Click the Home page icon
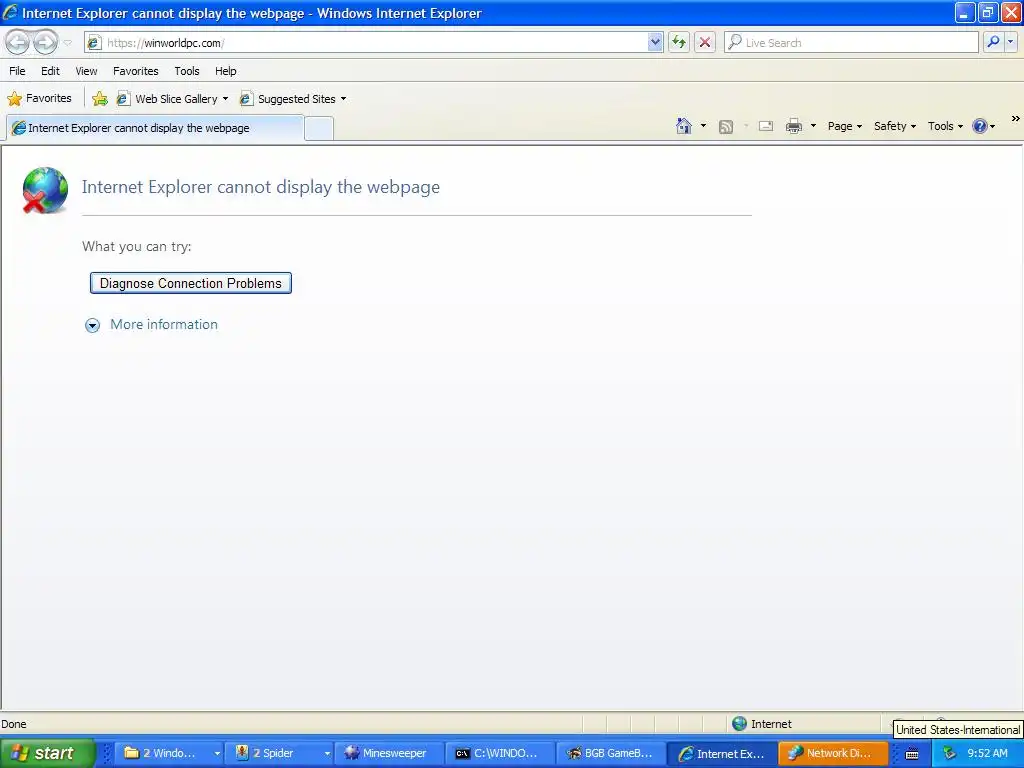 pyautogui.click(x=684, y=126)
